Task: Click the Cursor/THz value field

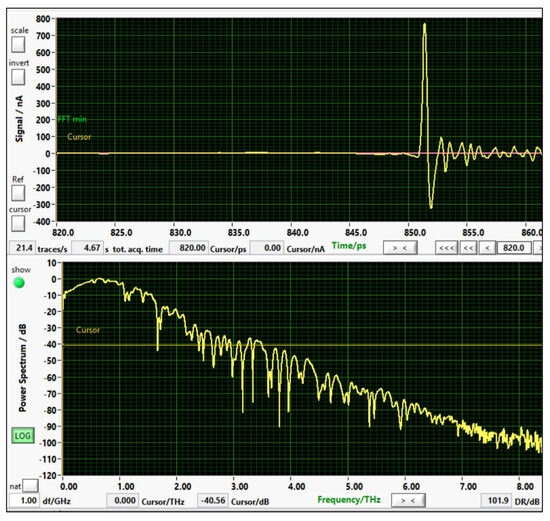Action: click(x=122, y=500)
